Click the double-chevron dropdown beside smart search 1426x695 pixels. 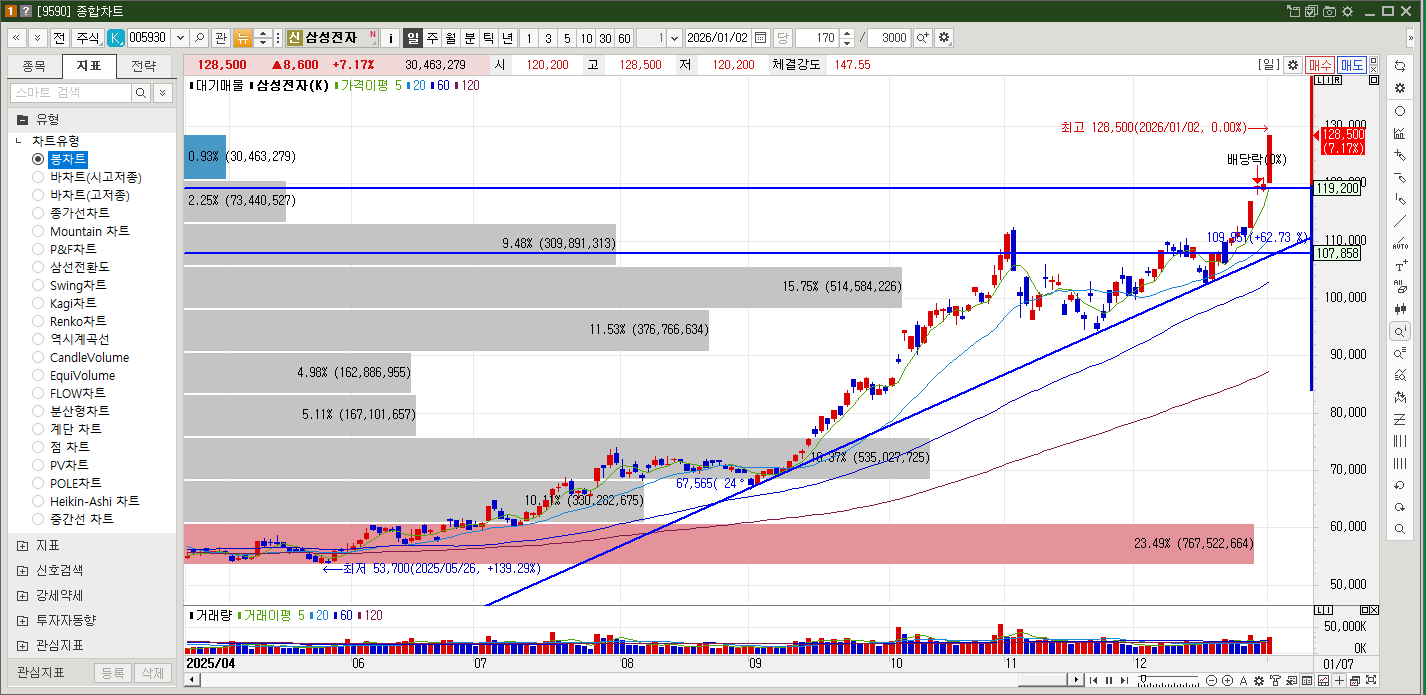click(162, 92)
